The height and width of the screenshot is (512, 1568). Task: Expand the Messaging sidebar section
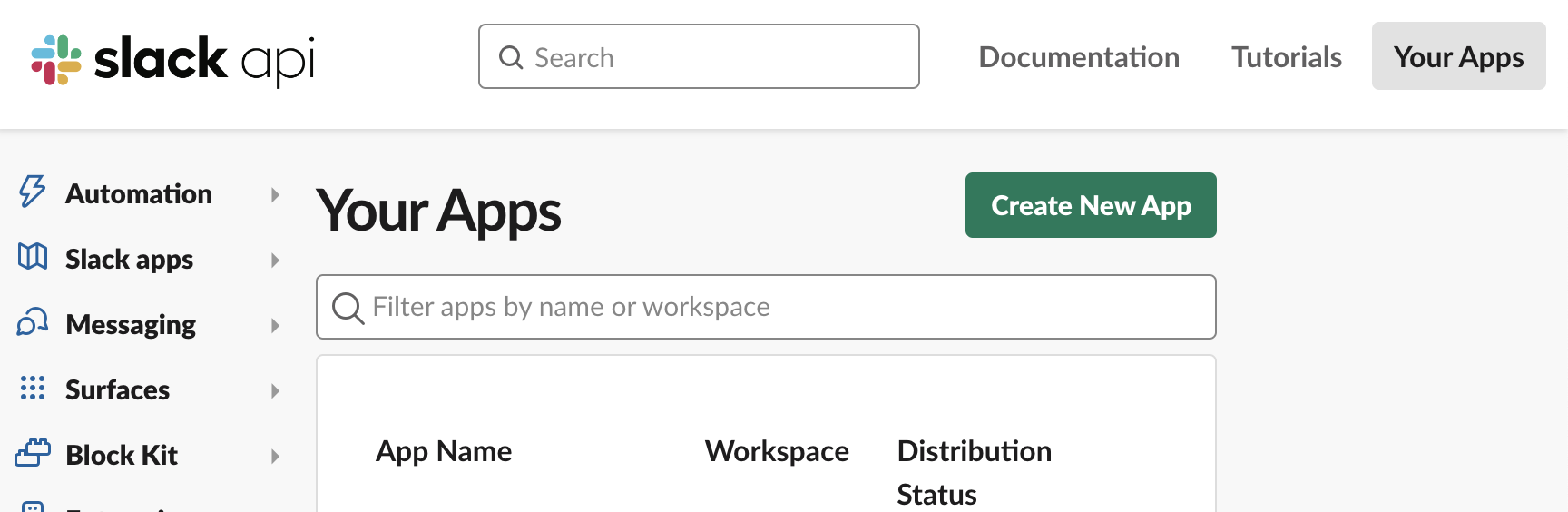click(x=275, y=325)
